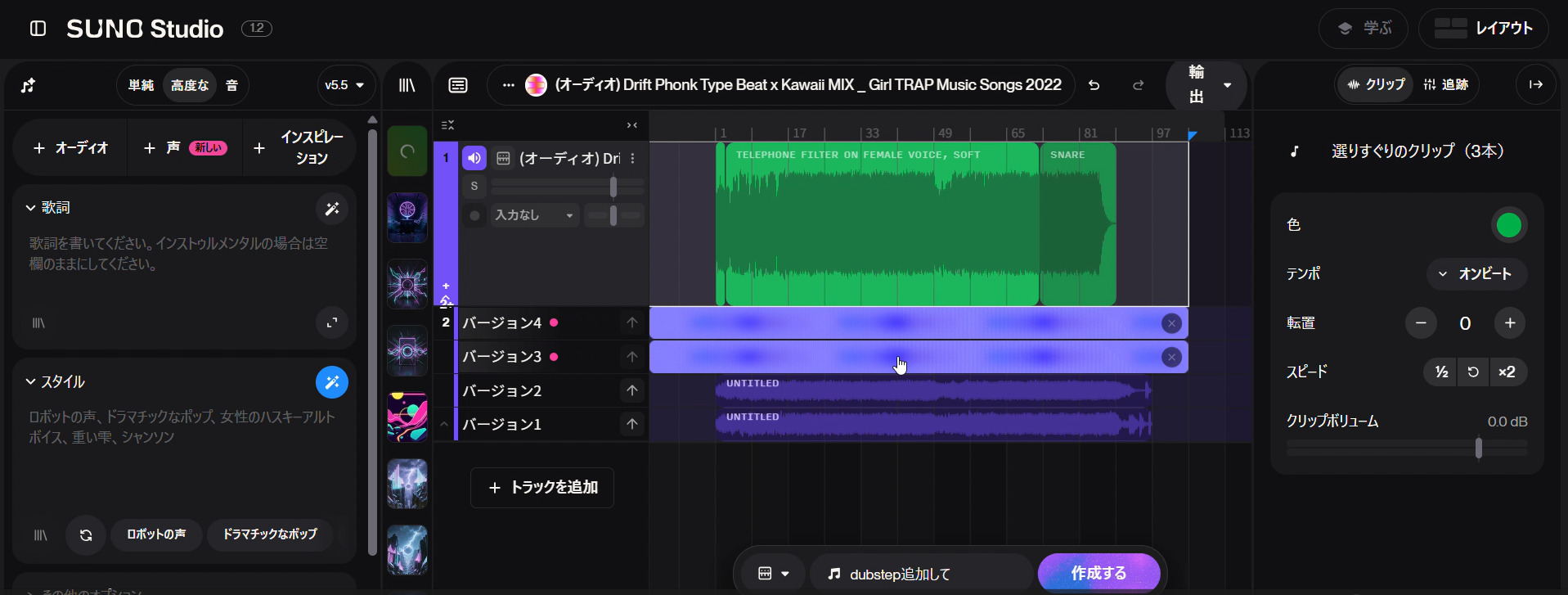Redo the last action
Image resolution: width=1568 pixels, height=595 pixels.
(x=1138, y=85)
